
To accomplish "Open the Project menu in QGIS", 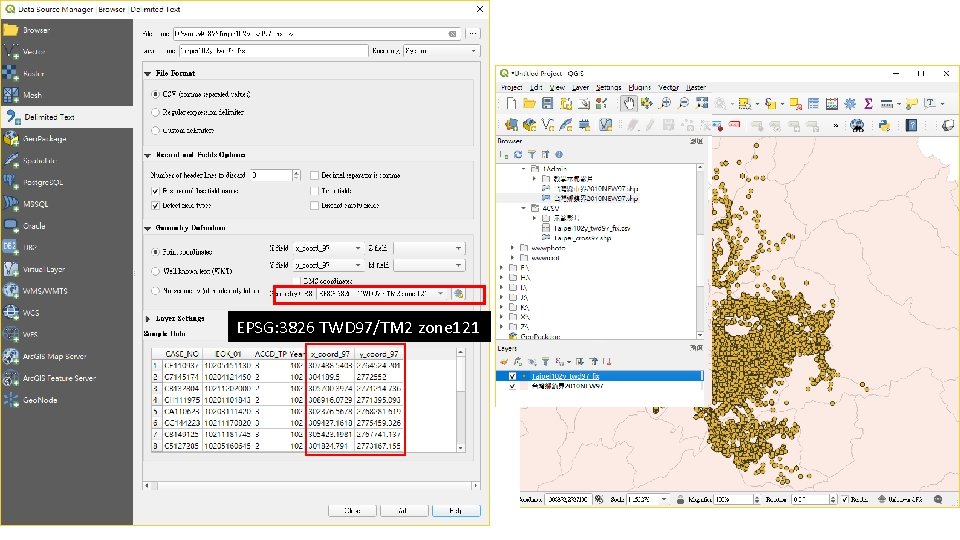I will pos(512,88).
